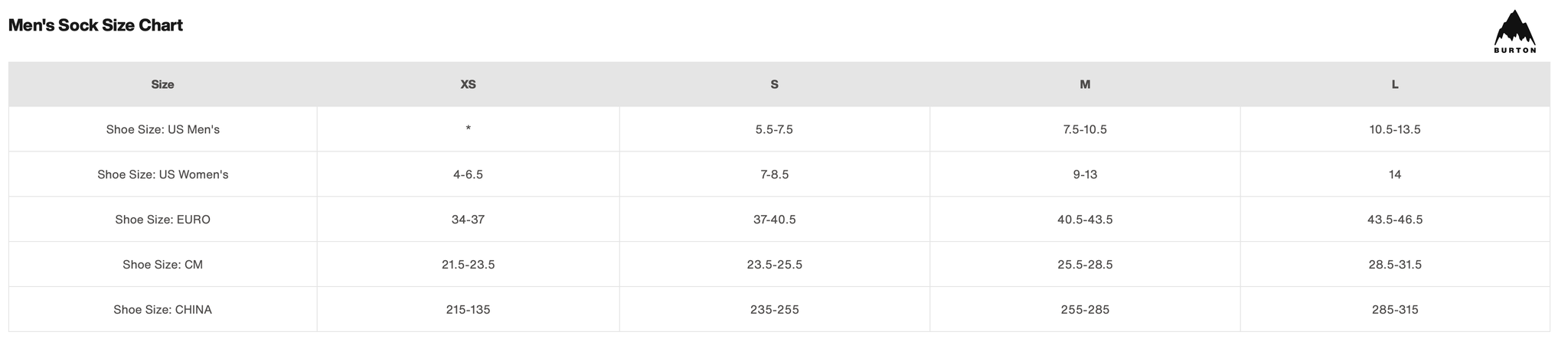
Task: Click the 23.5-25.5 CM cell
Action: pyautogui.click(x=774, y=265)
